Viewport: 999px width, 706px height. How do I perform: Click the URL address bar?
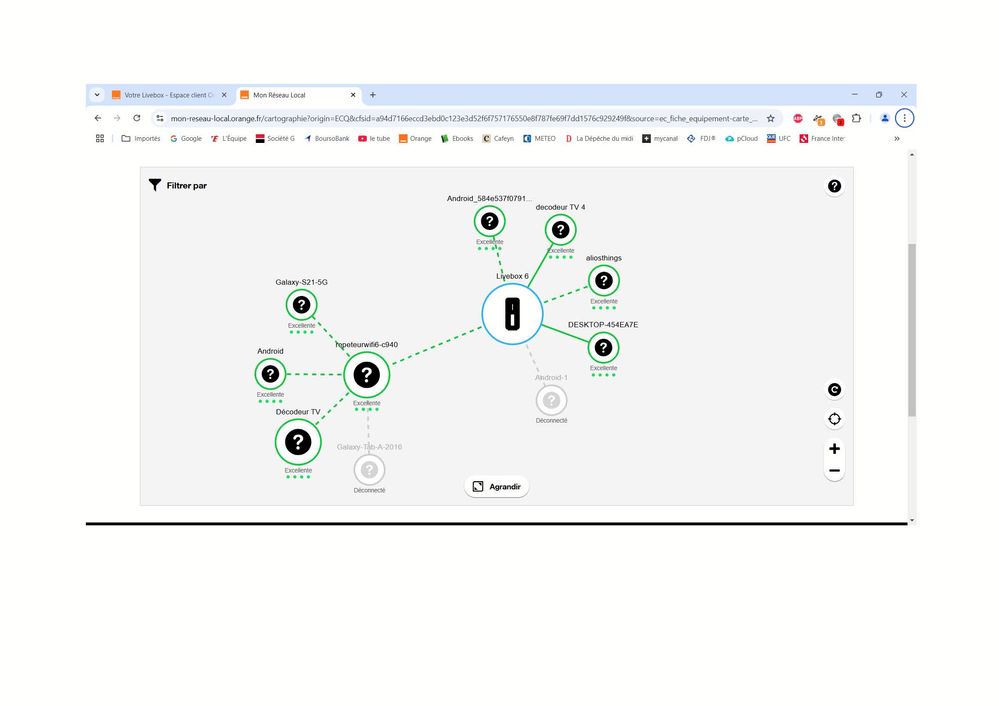460,118
